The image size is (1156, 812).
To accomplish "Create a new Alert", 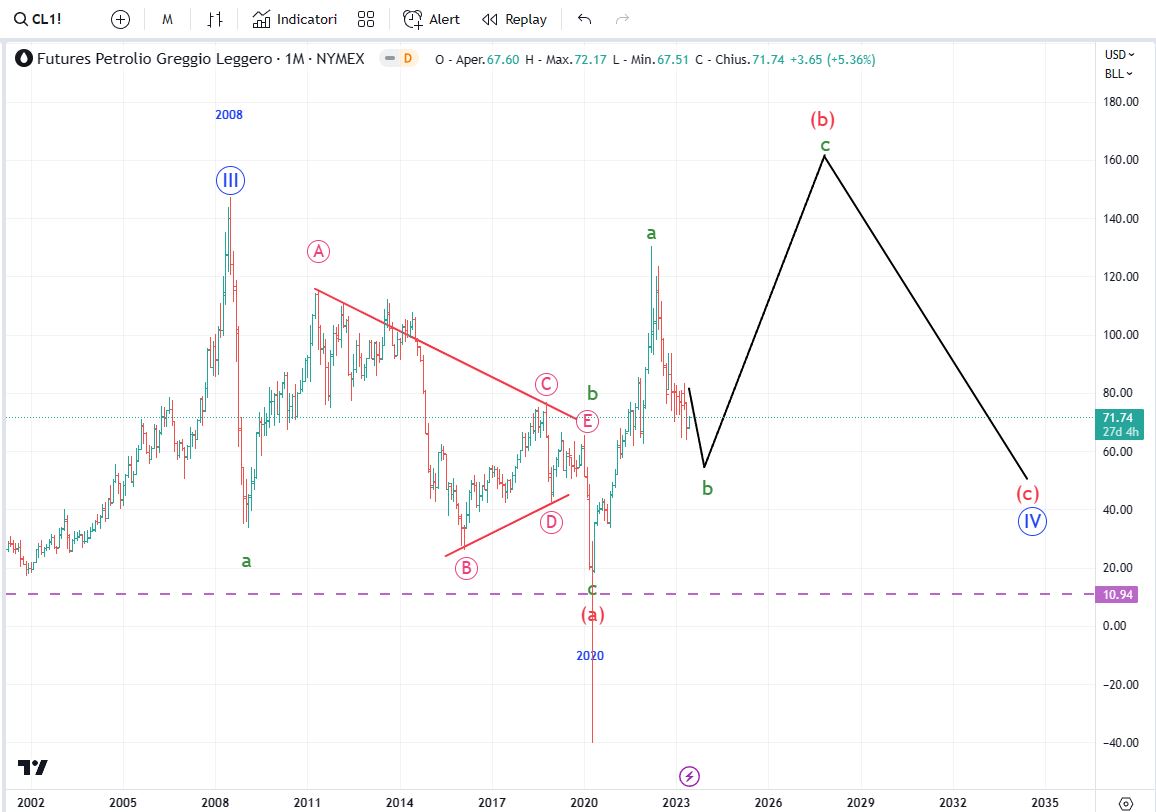I will coord(431,19).
